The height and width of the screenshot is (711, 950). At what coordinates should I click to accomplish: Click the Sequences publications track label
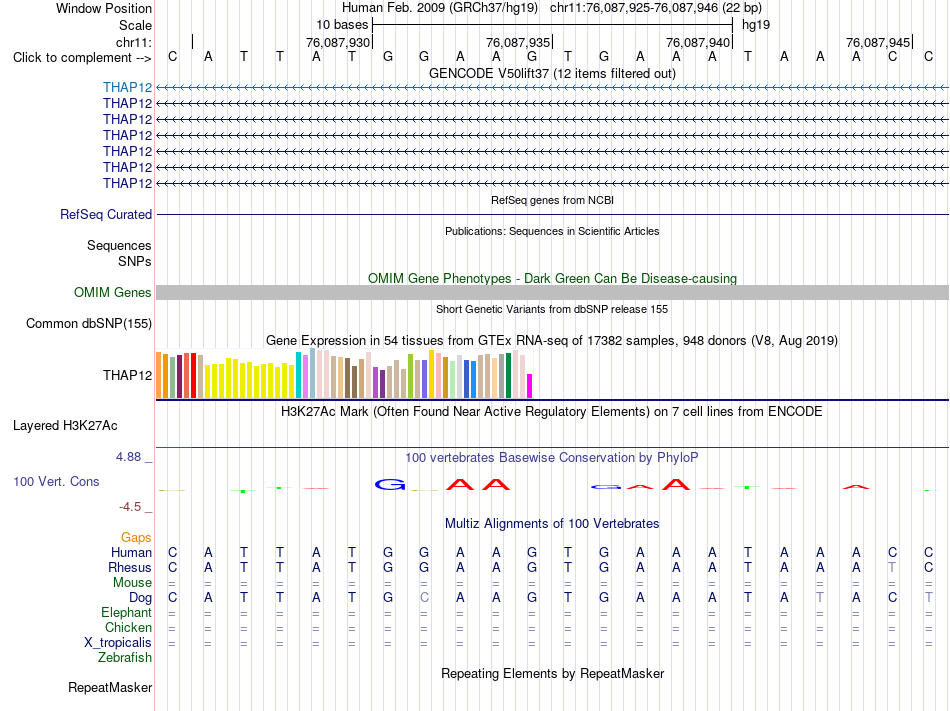click(x=119, y=245)
